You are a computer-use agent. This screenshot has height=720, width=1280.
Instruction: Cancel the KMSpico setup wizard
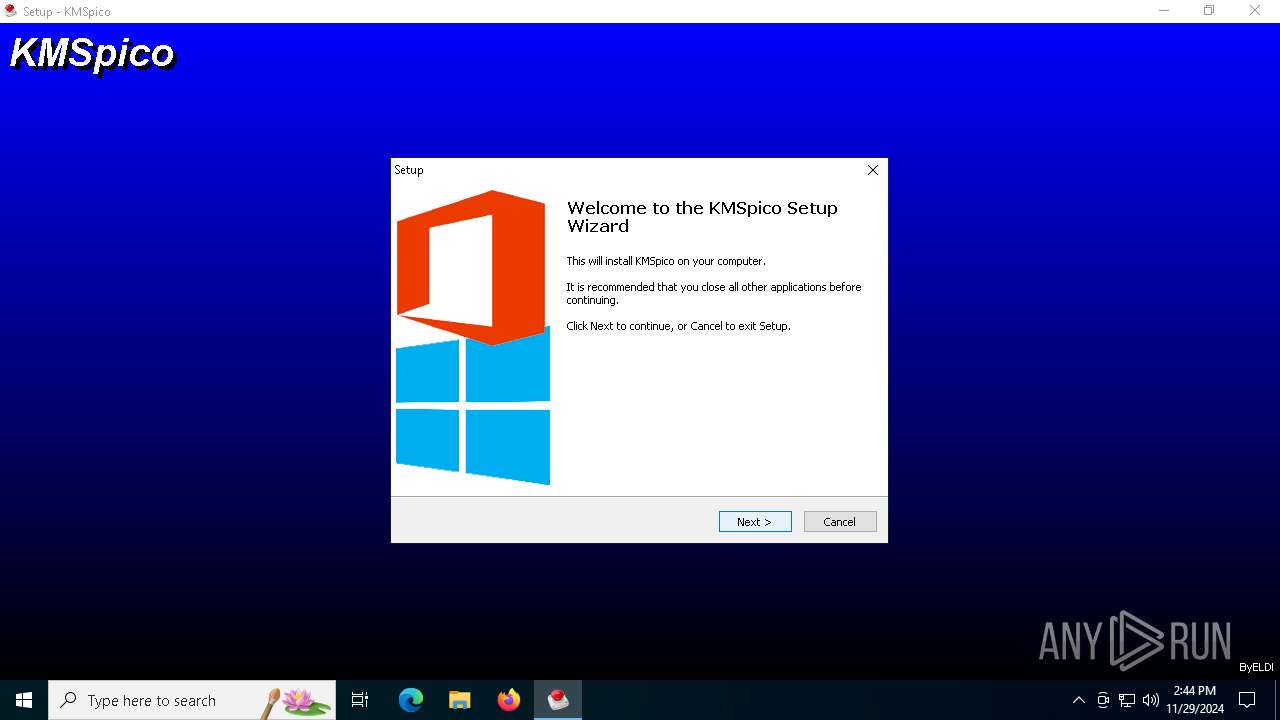840,522
